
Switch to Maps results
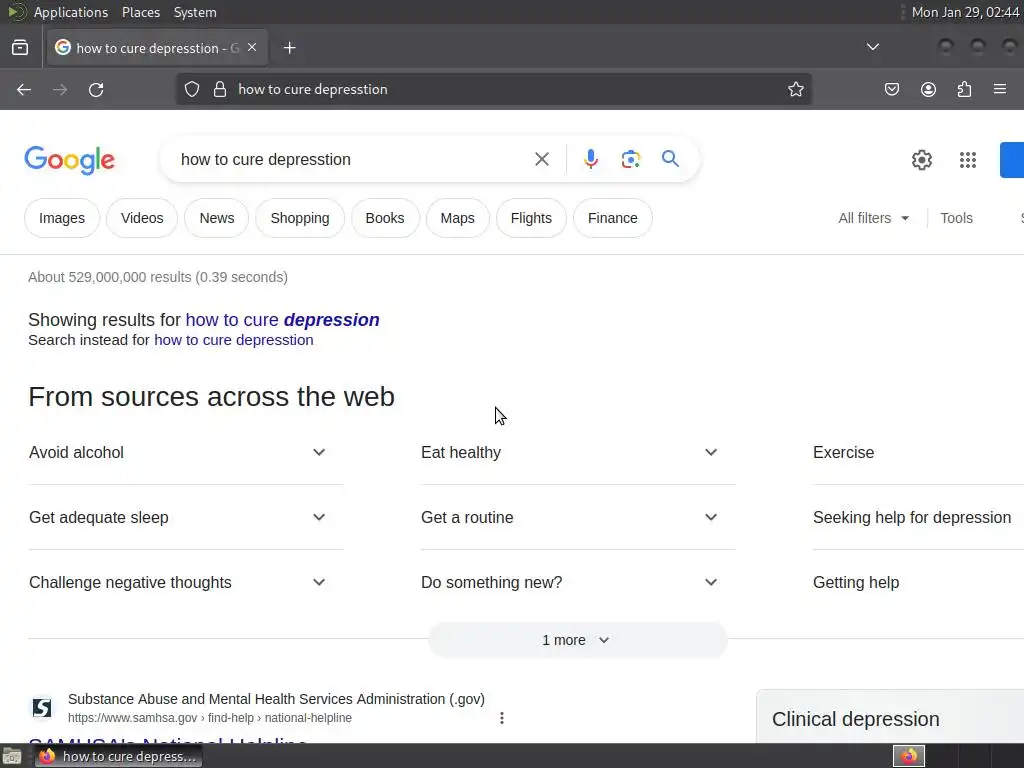457,218
